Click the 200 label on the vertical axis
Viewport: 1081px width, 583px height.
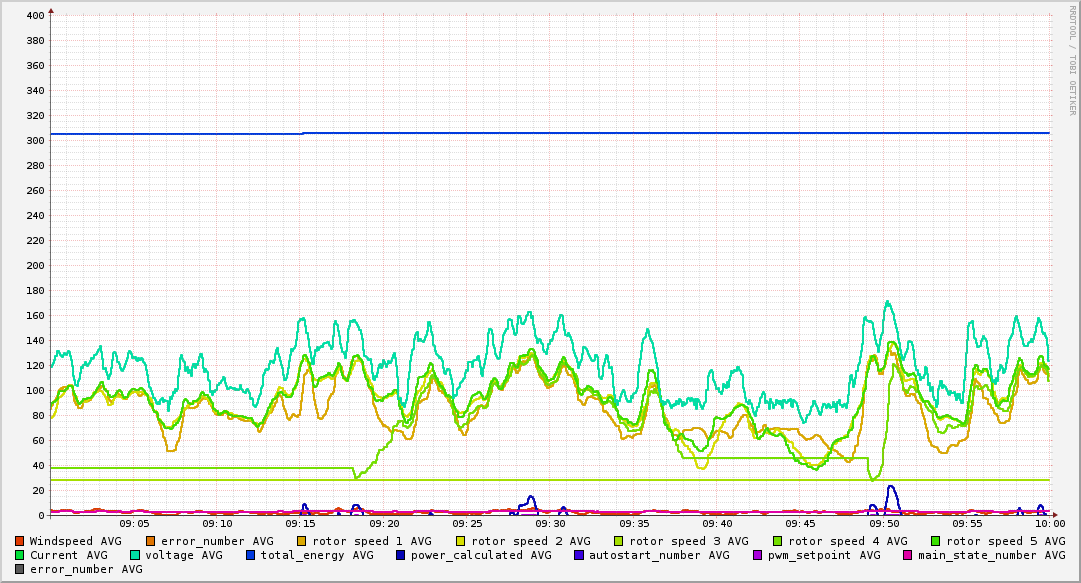tap(34, 266)
